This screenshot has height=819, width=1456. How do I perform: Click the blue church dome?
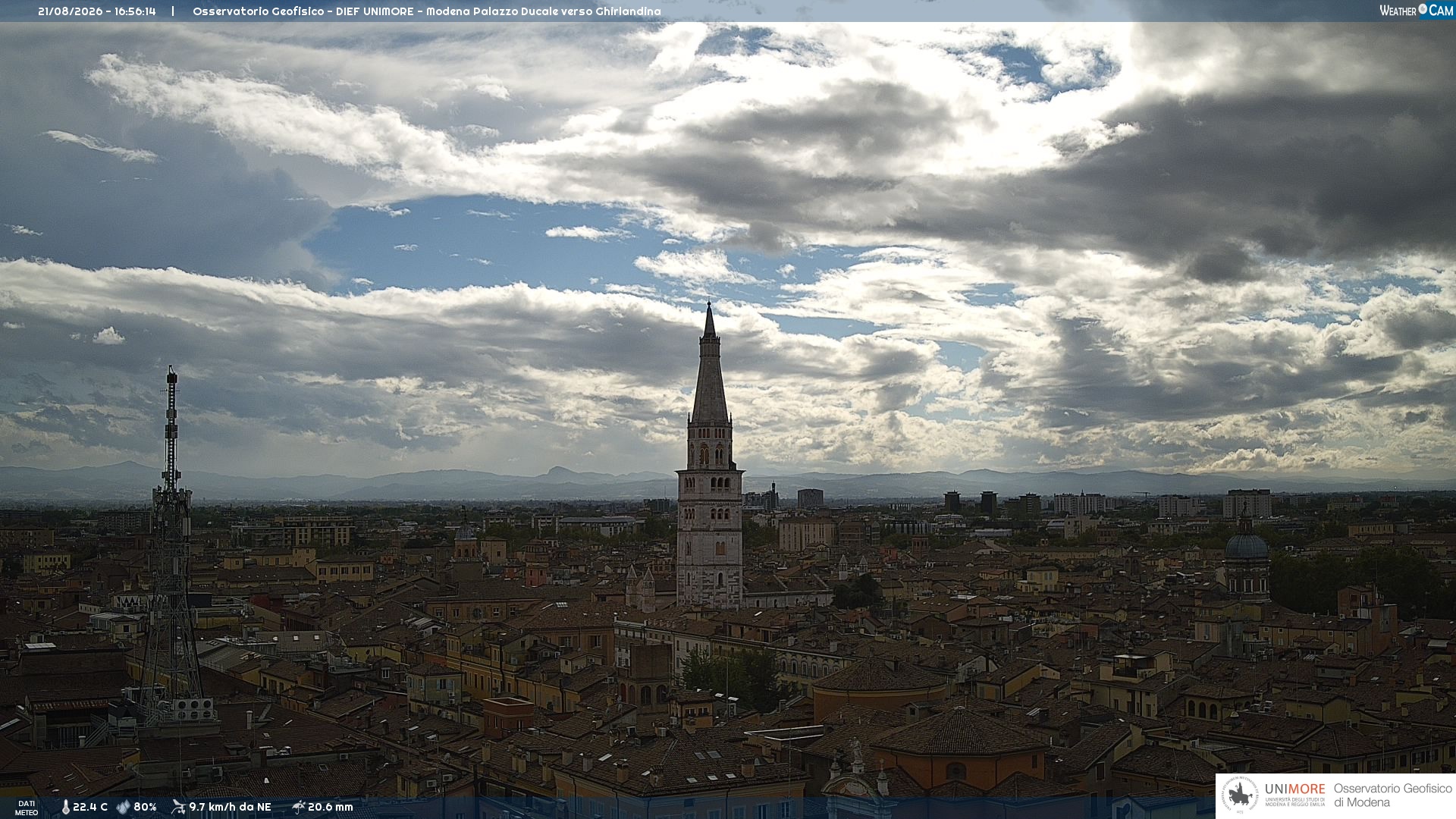click(1246, 544)
